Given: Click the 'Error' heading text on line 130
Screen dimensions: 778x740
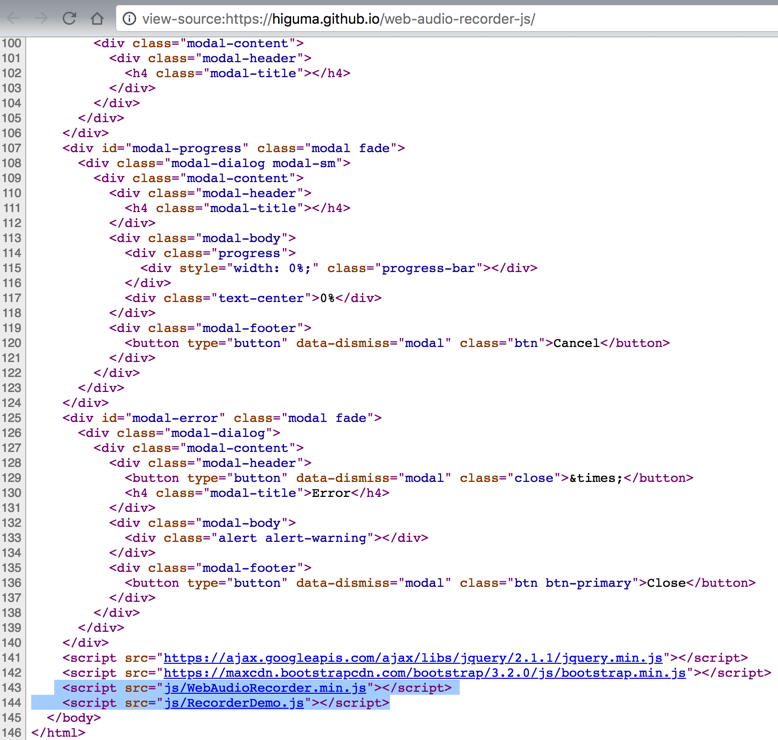Looking at the screenshot, I should [x=331, y=493].
